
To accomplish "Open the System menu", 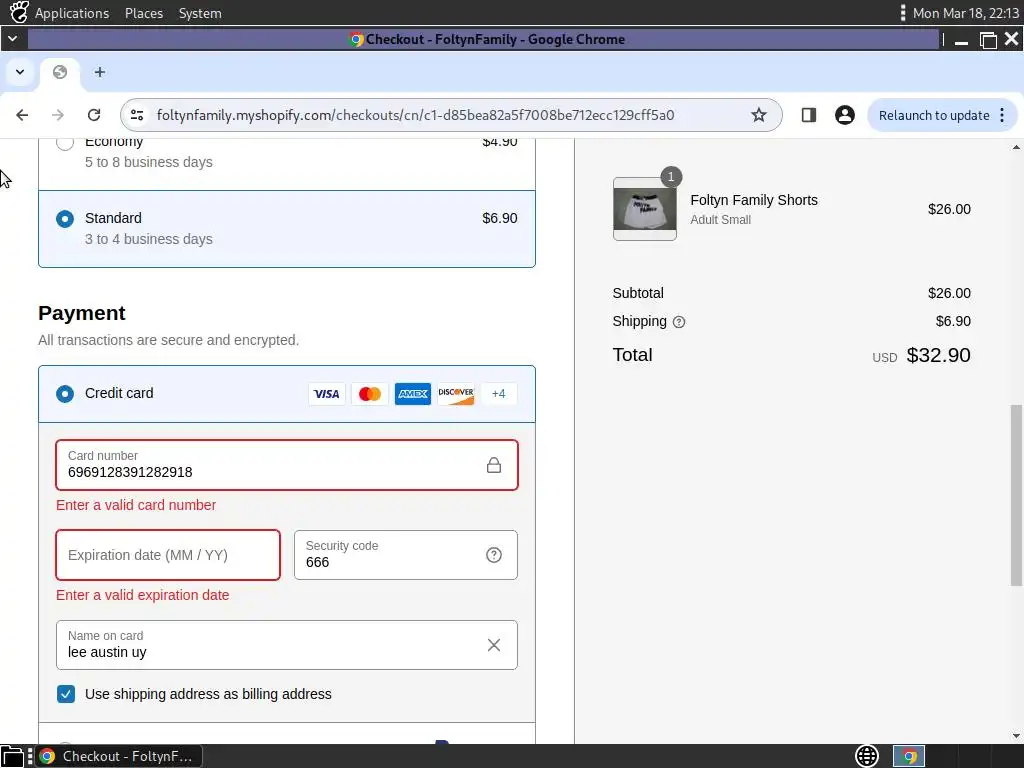I will pos(200,13).
